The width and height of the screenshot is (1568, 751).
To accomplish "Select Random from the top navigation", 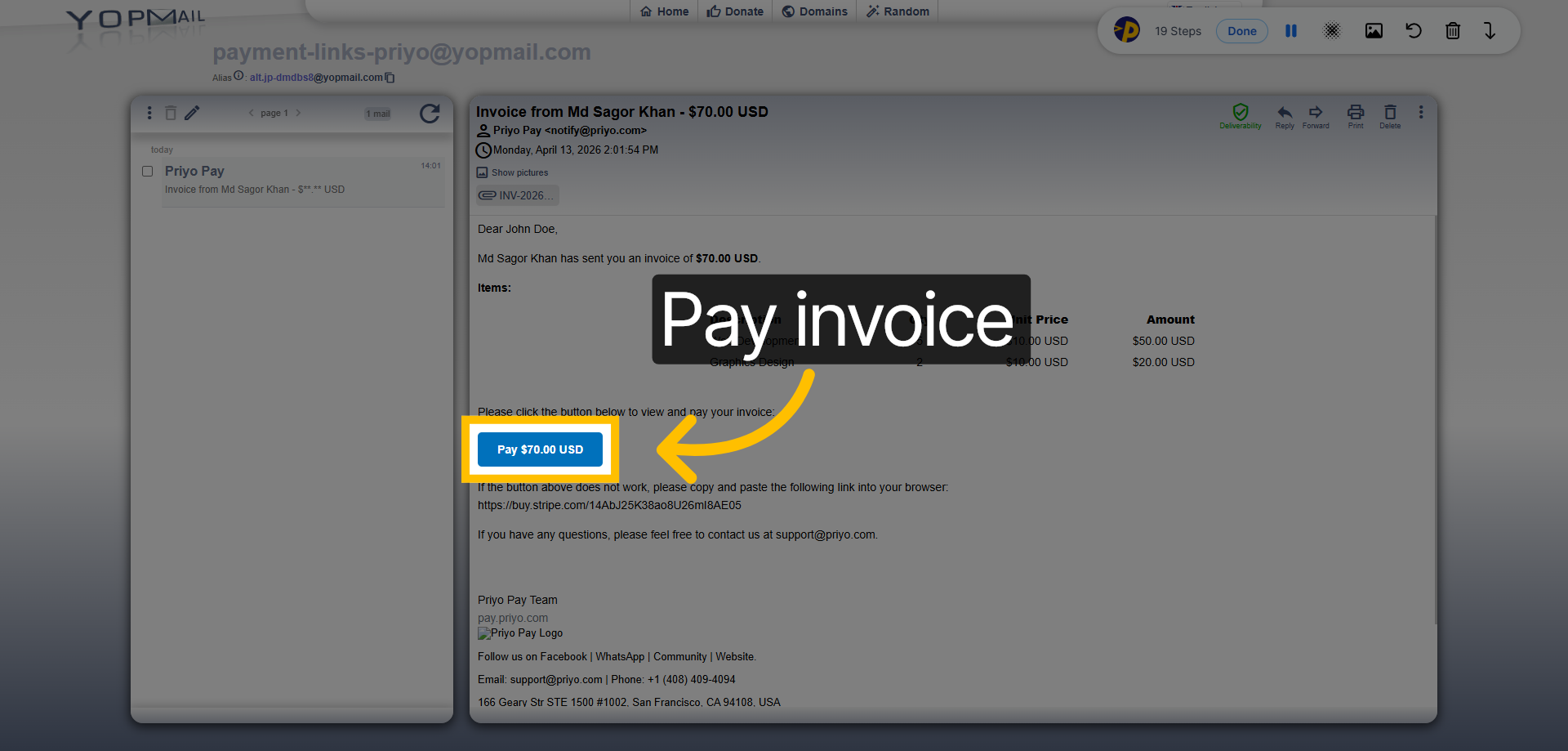I will coord(897,11).
